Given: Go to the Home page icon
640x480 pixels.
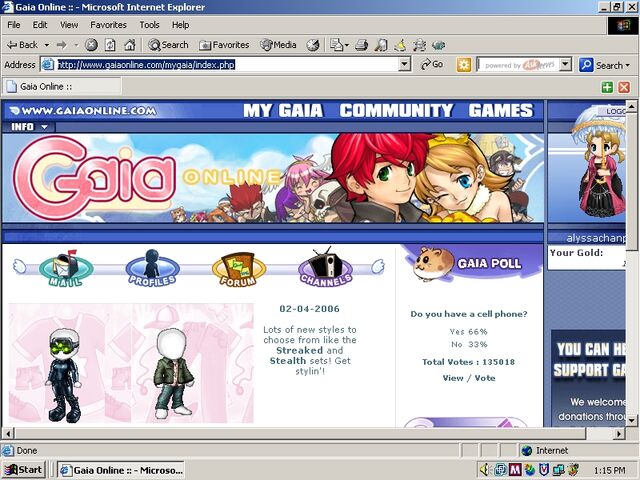Looking at the screenshot, I should (130, 45).
